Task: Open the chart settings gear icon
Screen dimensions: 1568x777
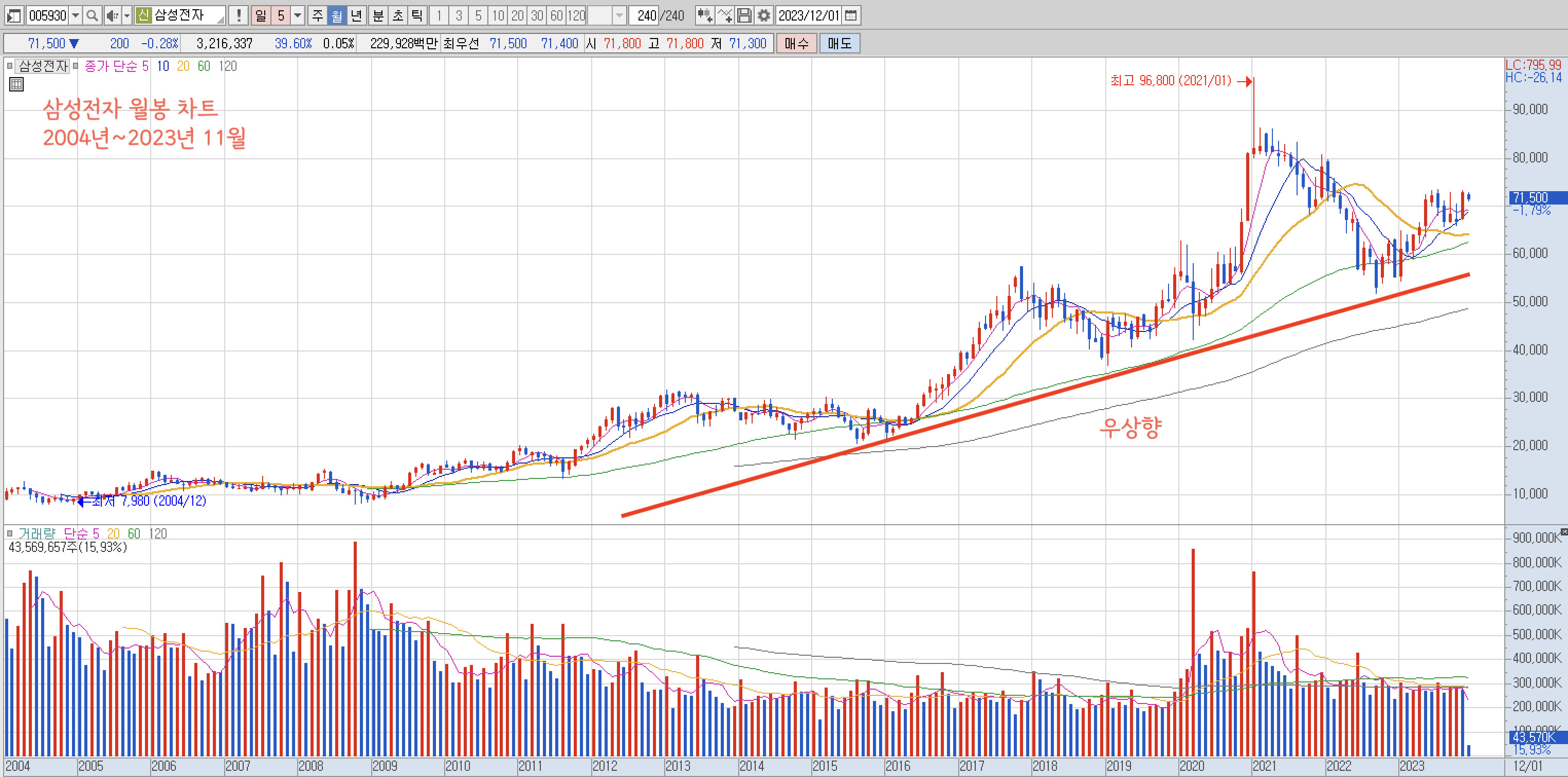Action: pos(764,16)
